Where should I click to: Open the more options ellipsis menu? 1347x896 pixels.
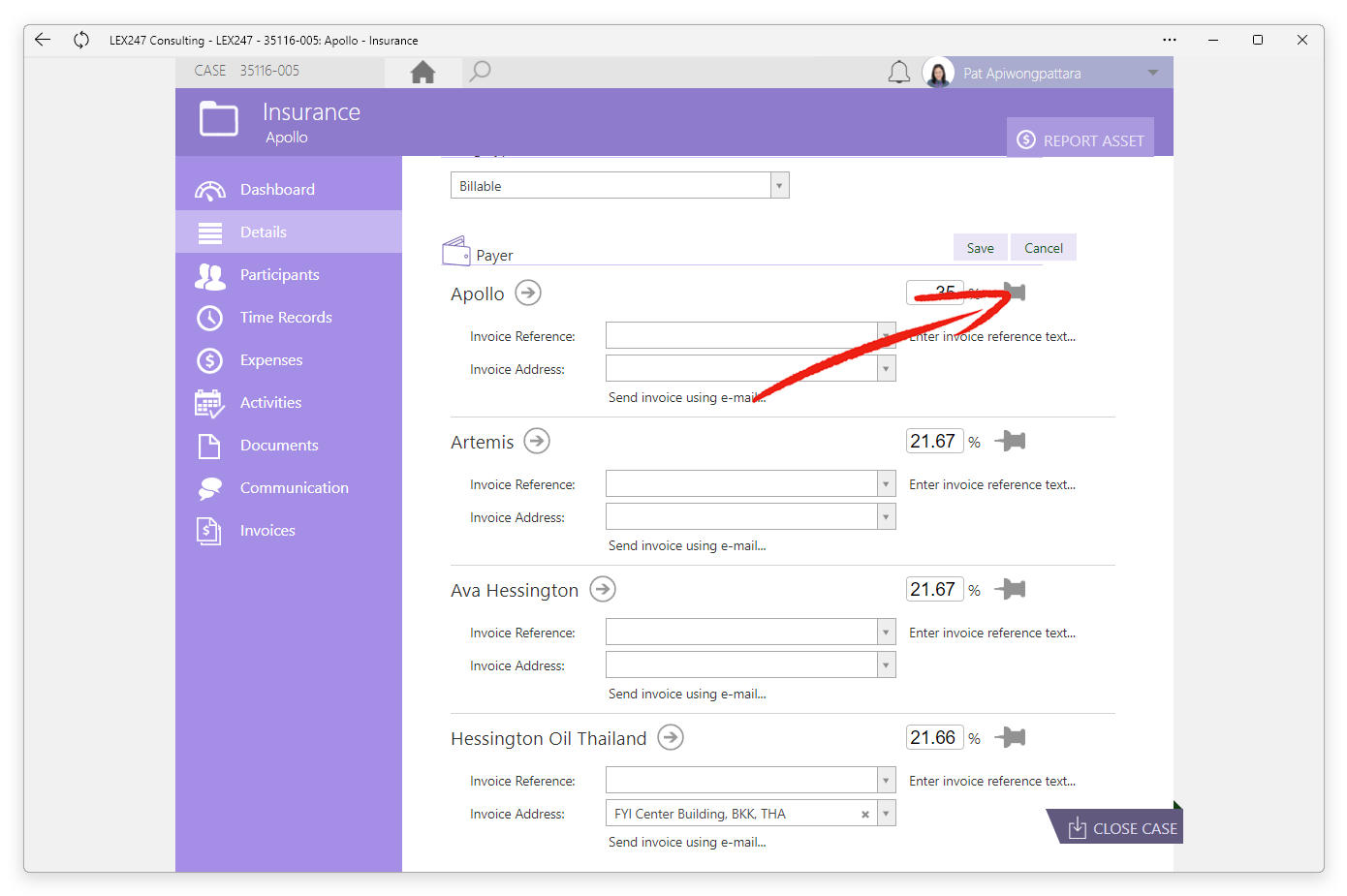(x=1170, y=40)
